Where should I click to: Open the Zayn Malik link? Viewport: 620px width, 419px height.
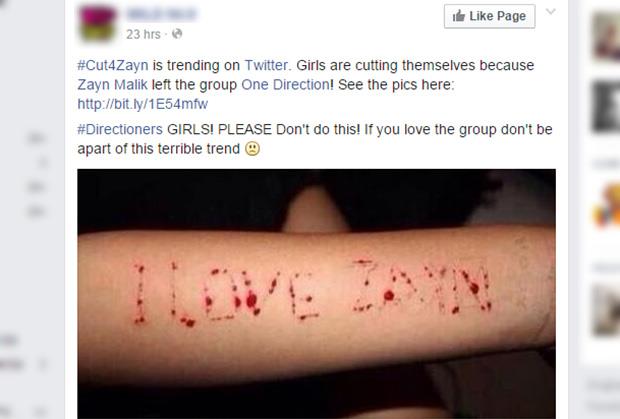tap(112, 85)
